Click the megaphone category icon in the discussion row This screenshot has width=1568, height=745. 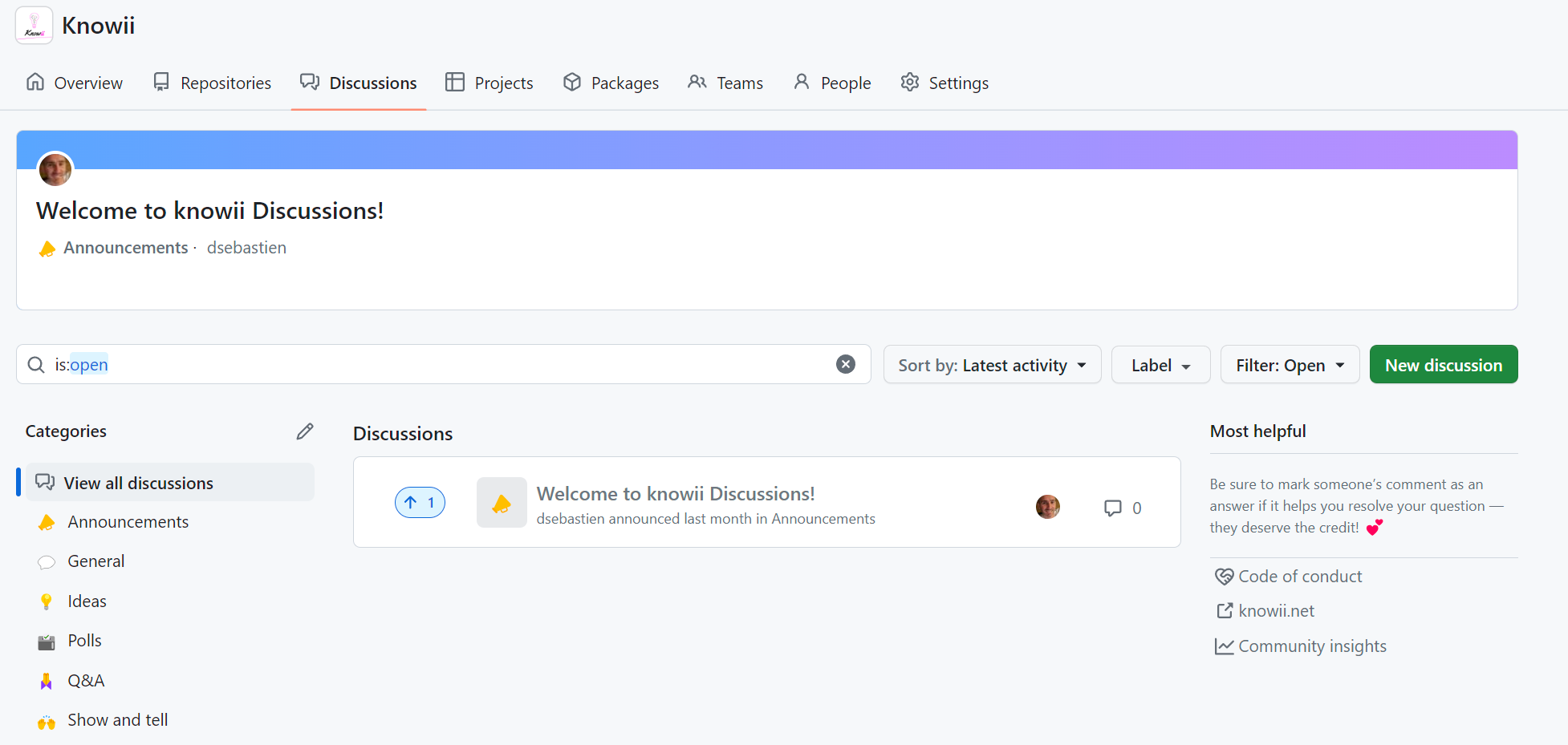click(x=502, y=503)
